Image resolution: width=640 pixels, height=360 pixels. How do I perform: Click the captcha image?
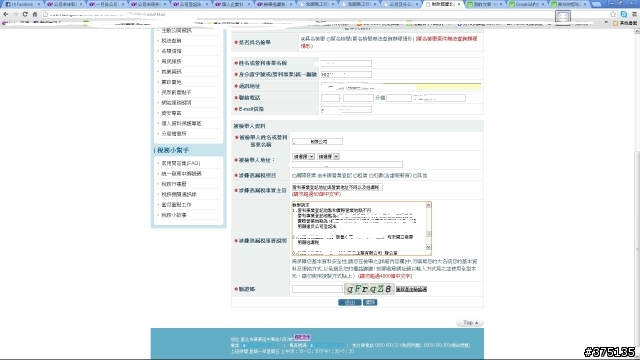[369, 289]
